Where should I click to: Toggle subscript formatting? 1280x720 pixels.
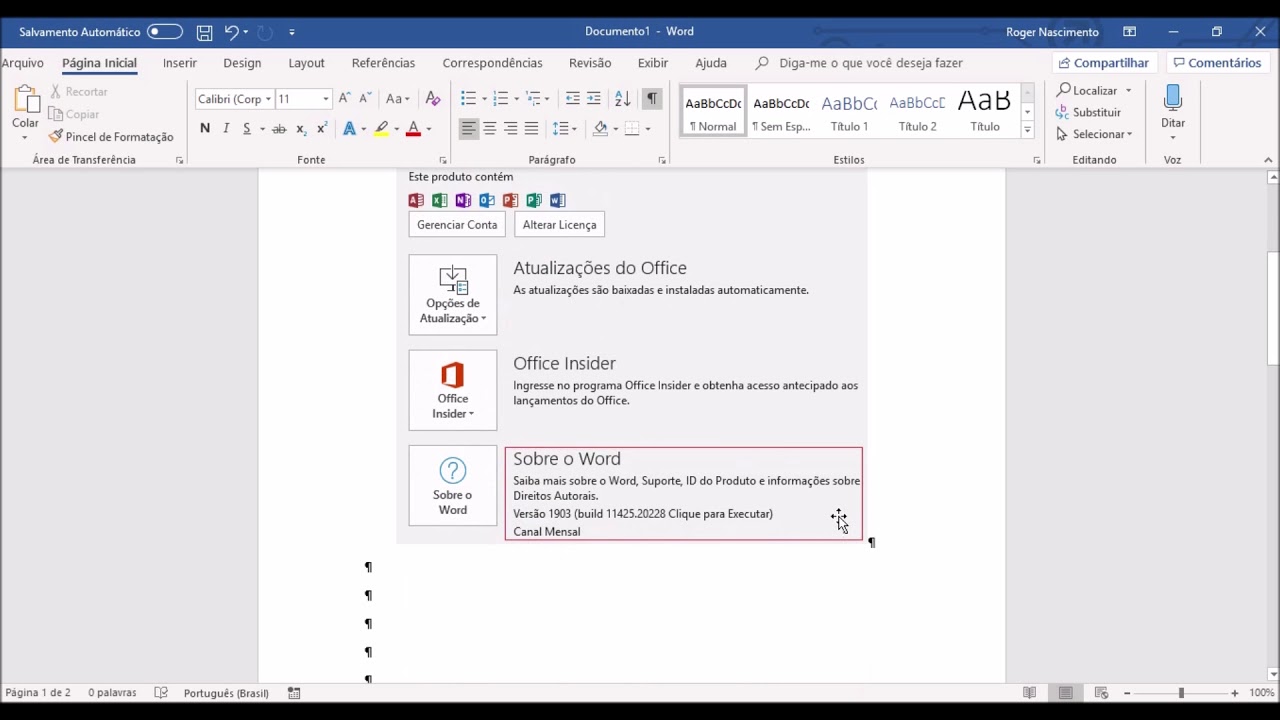301,129
